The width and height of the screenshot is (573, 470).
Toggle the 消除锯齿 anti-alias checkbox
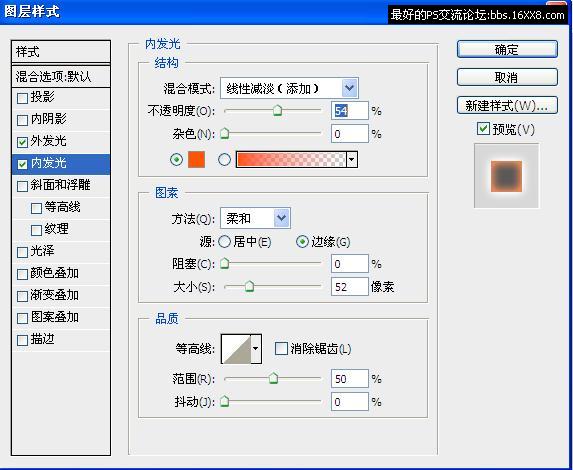pos(281,349)
